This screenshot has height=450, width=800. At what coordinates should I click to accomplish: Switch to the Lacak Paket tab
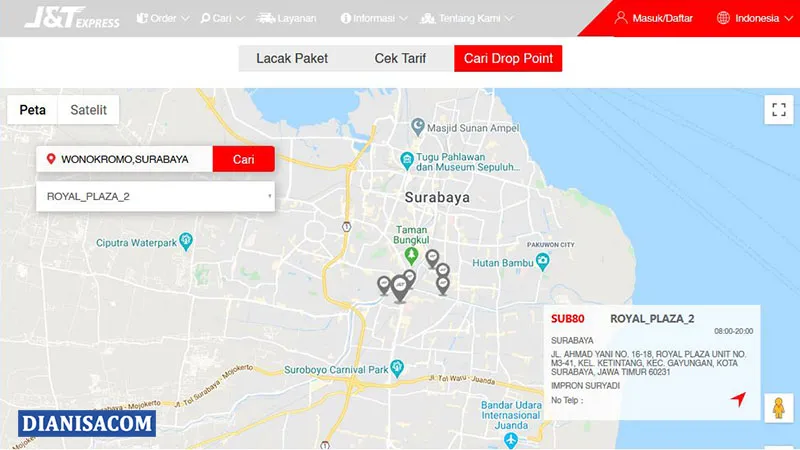292,58
